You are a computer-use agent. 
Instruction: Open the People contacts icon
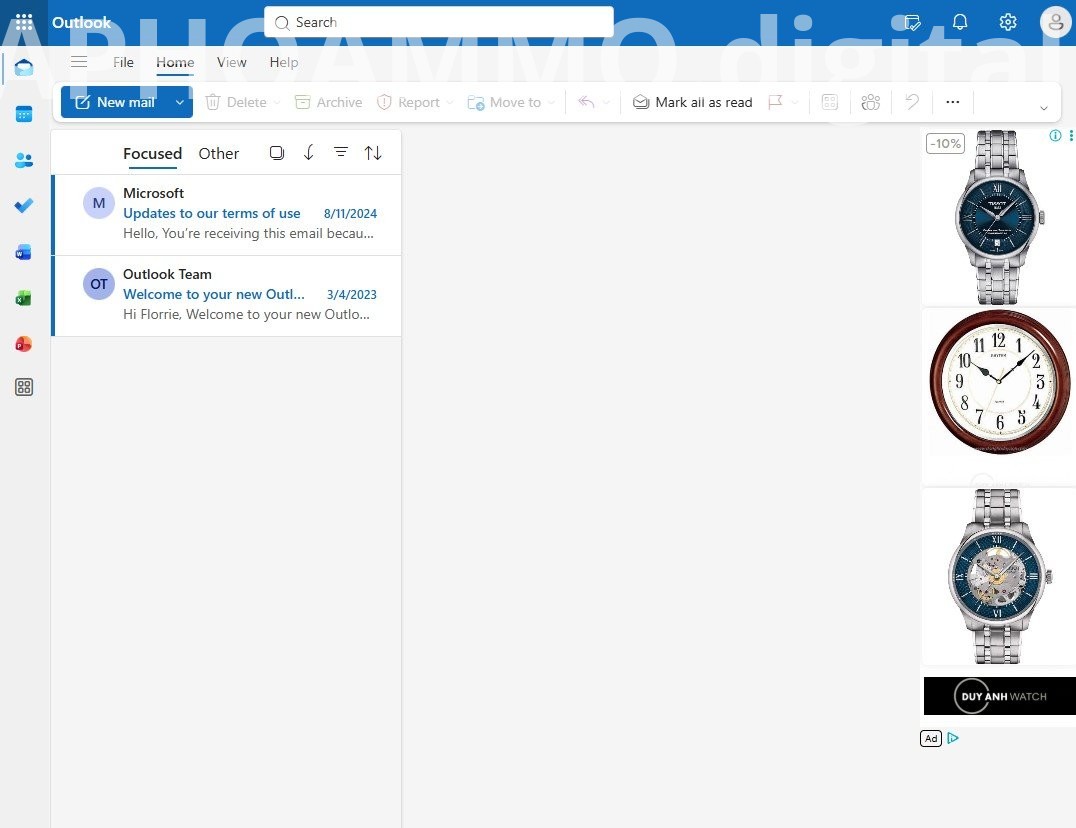coord(24,160)
